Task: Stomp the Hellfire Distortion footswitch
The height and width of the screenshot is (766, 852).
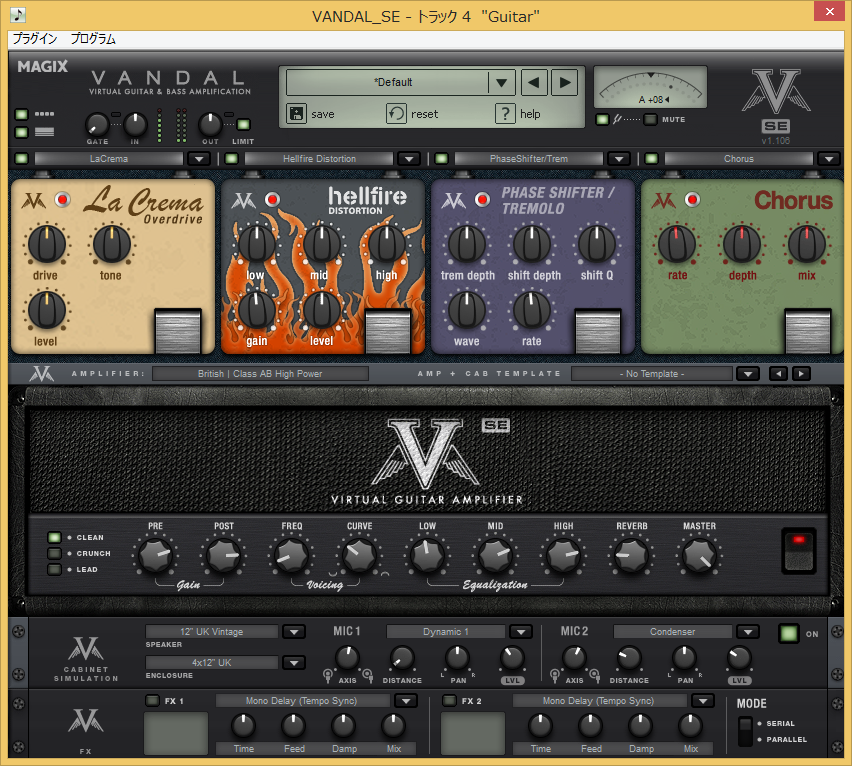Action: coord(387,331)
